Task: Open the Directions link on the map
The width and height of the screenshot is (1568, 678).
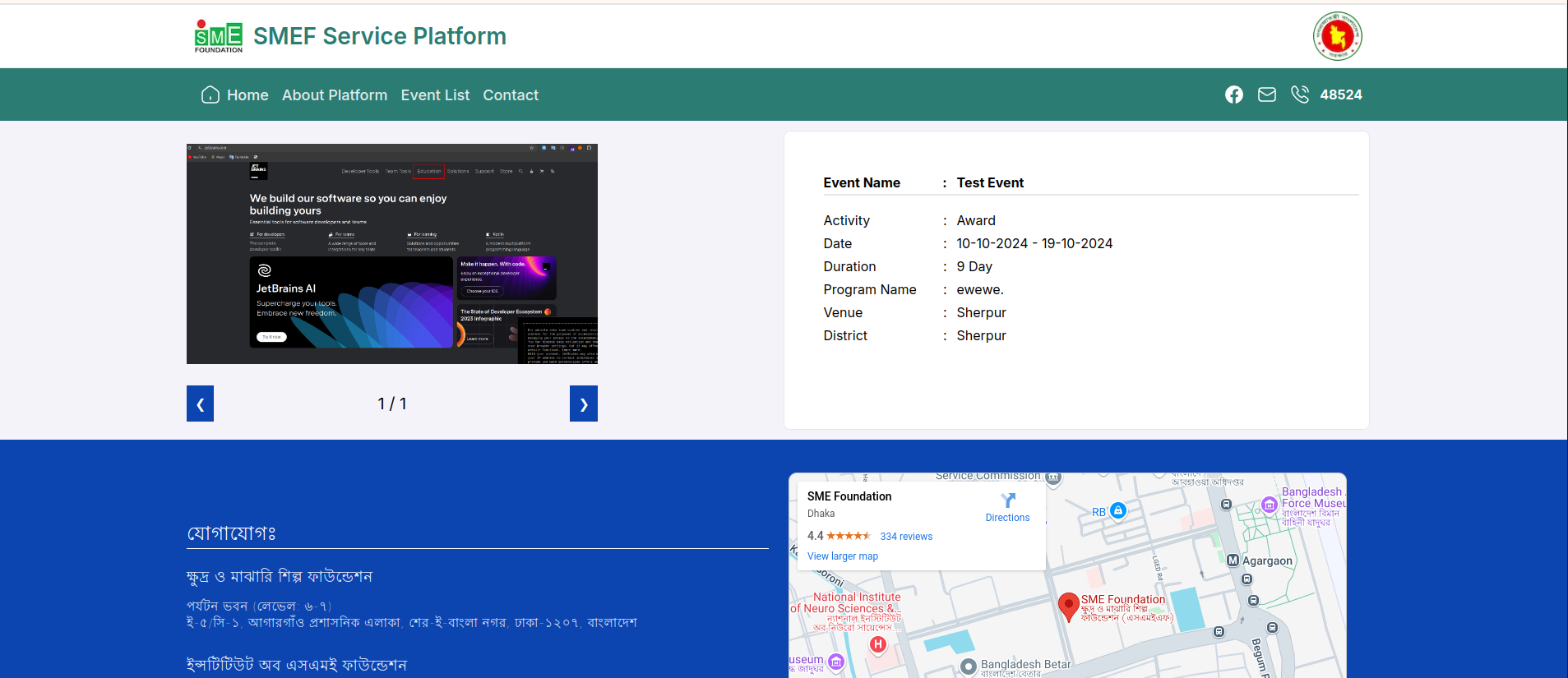Action: (1007, 518)
